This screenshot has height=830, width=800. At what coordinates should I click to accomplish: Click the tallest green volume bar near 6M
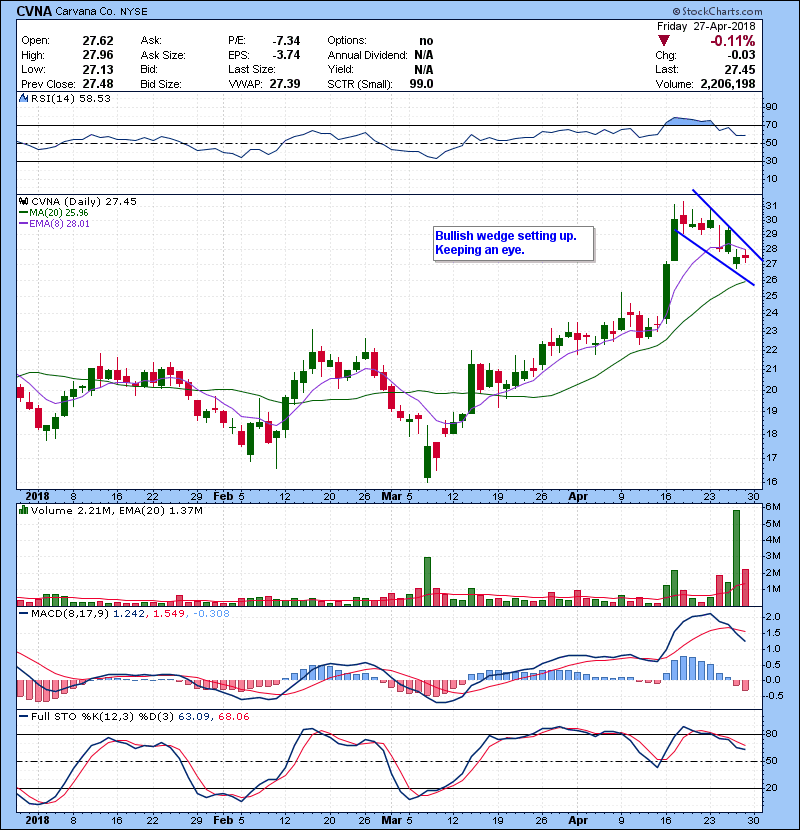click(736, 558)
